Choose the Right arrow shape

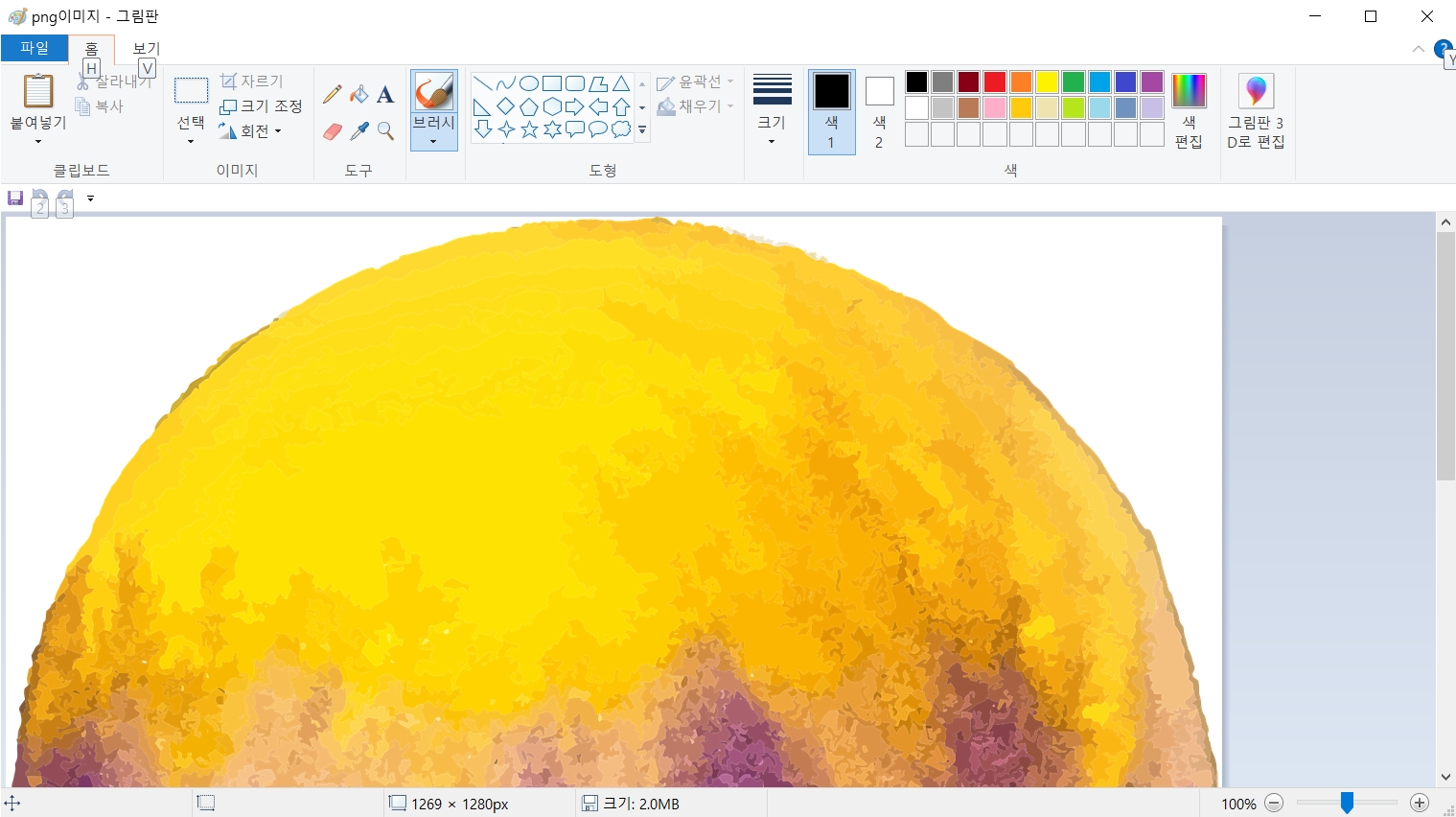[x=575, y=106]
